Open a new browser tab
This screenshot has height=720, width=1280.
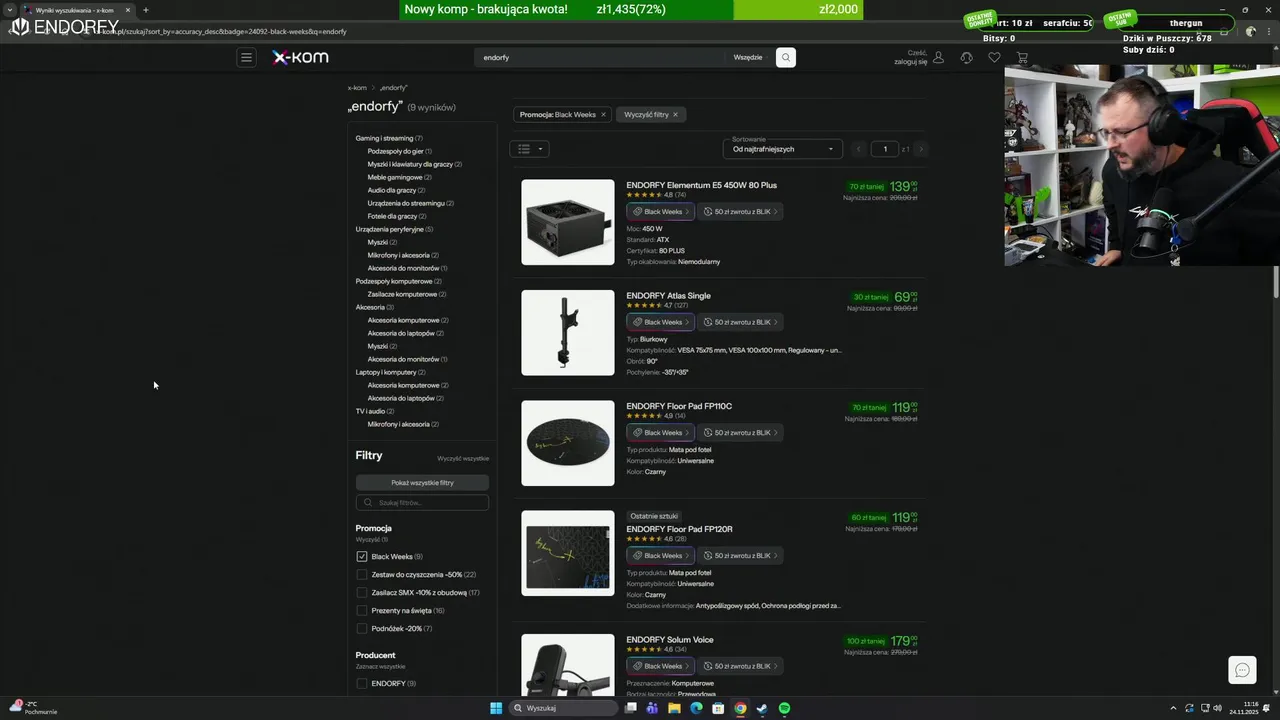[146, 10]
